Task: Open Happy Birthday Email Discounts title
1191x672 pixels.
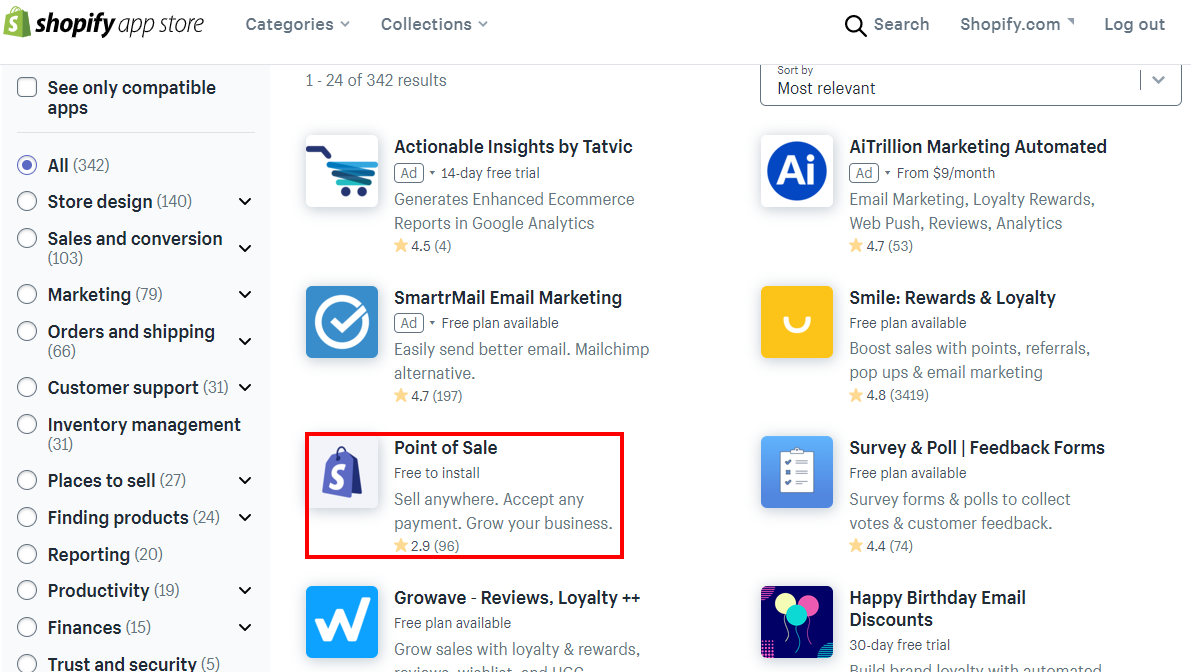Action: point(937,609)
